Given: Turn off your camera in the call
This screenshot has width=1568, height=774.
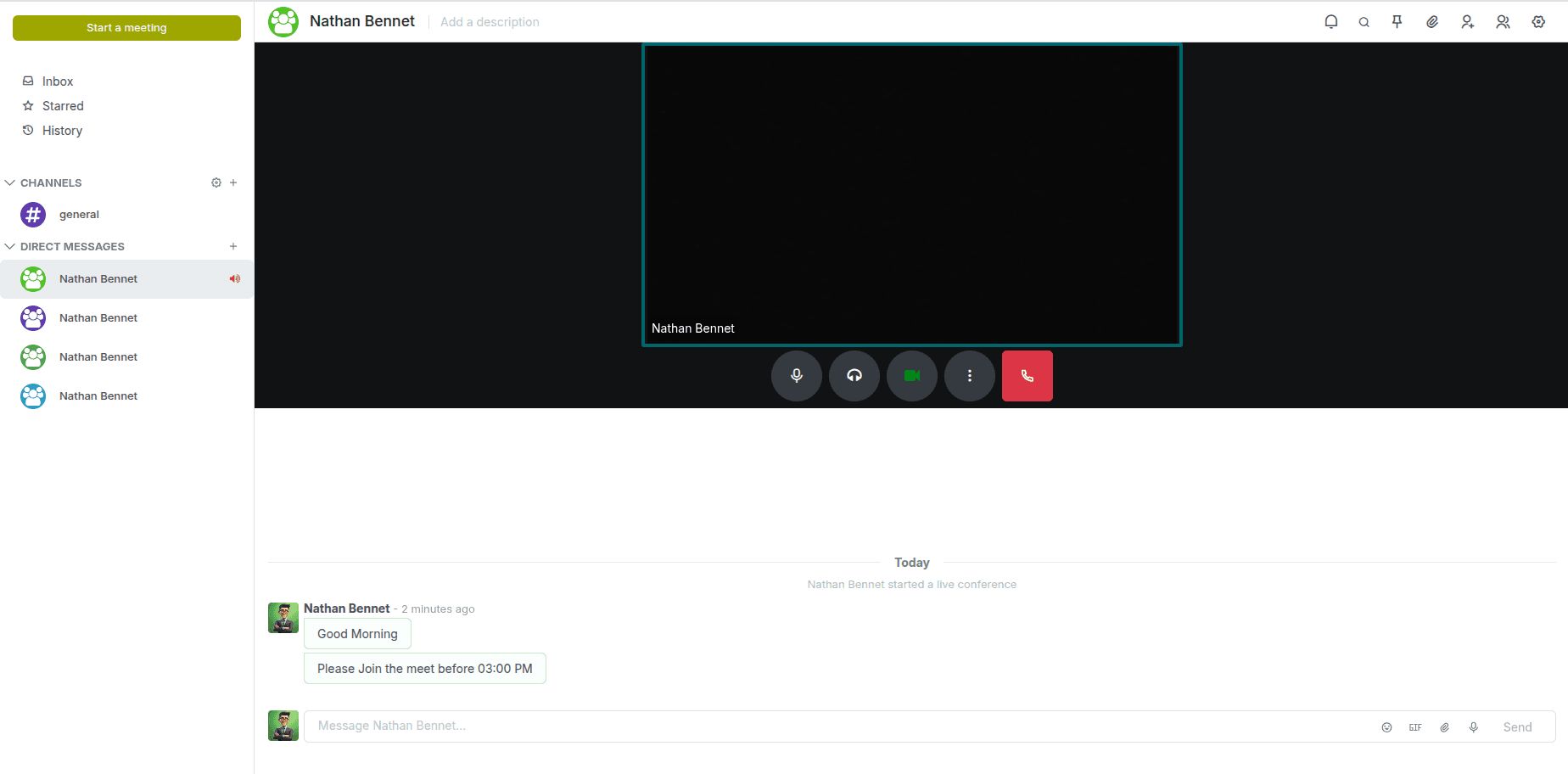Looking at the screenshot, I should click(x=911, y=375).
